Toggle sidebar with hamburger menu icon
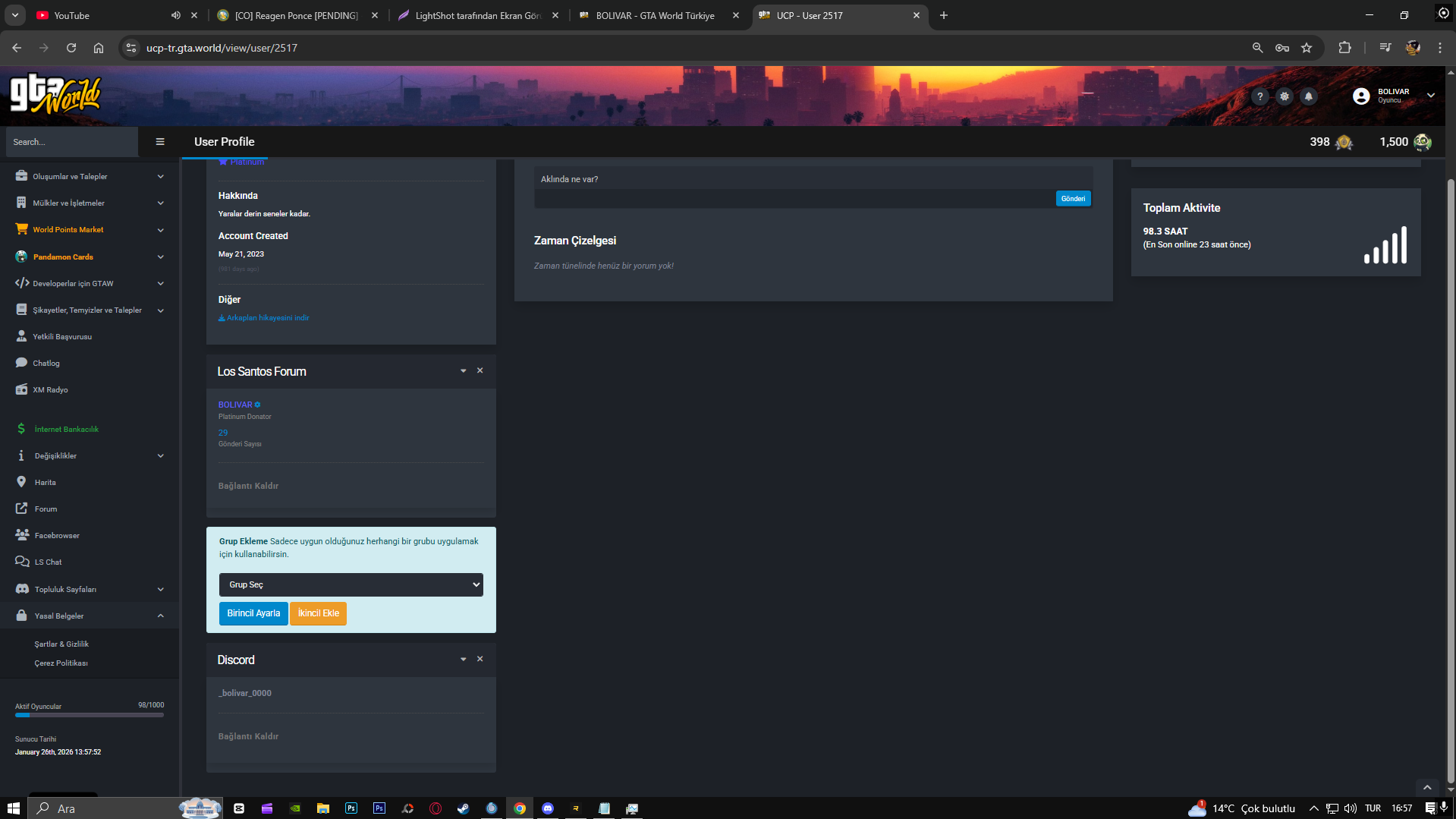The height and width of the screenshot is (819, 1456). point(160,142)
